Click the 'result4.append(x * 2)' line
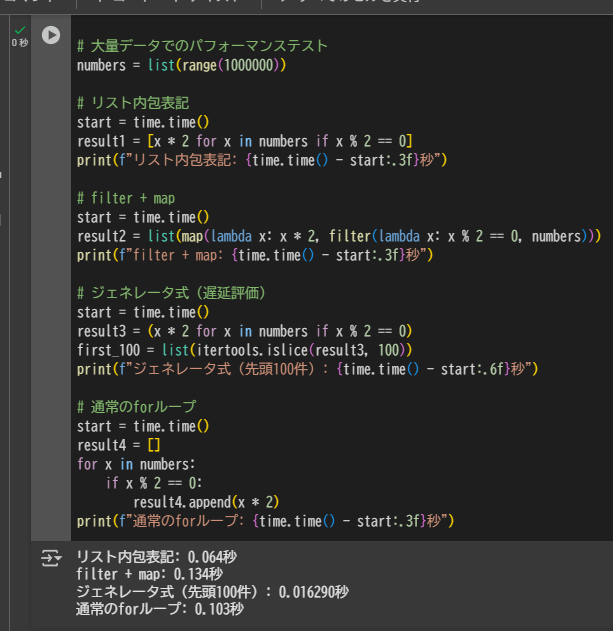613x631 pixels. (206, 502)
